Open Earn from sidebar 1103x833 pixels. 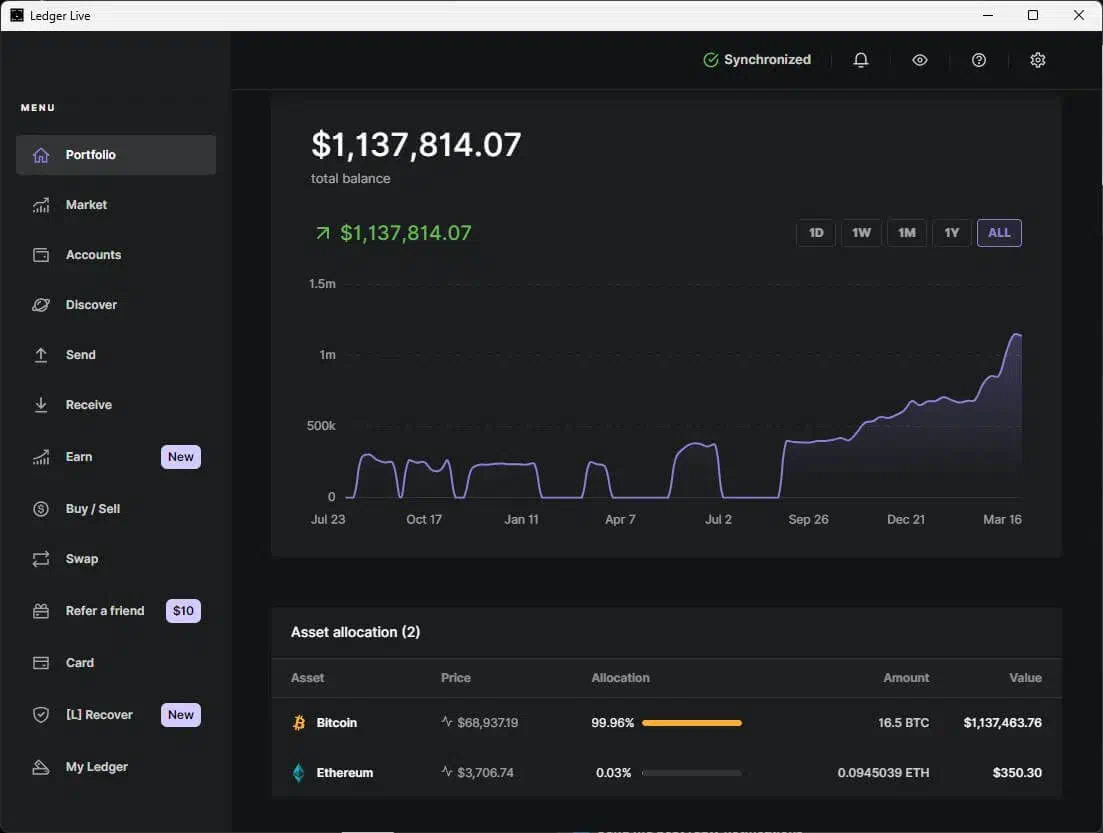[79, 457]
